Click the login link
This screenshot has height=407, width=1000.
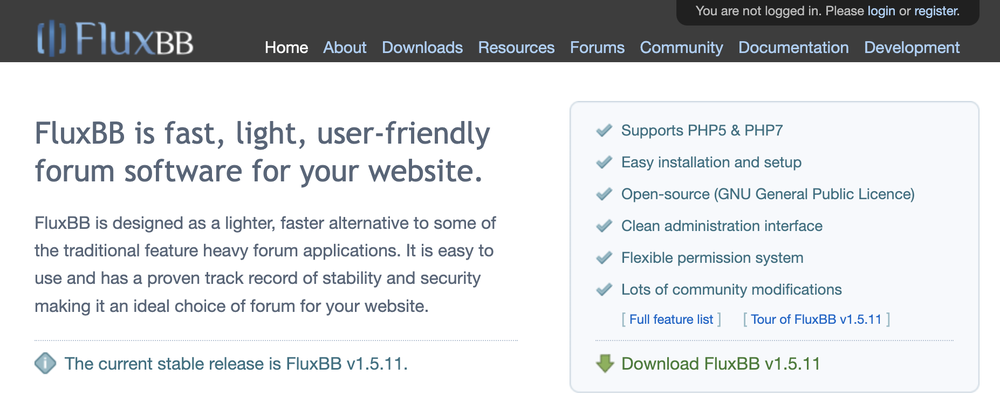pyautogui.click(x=881, y=11)
